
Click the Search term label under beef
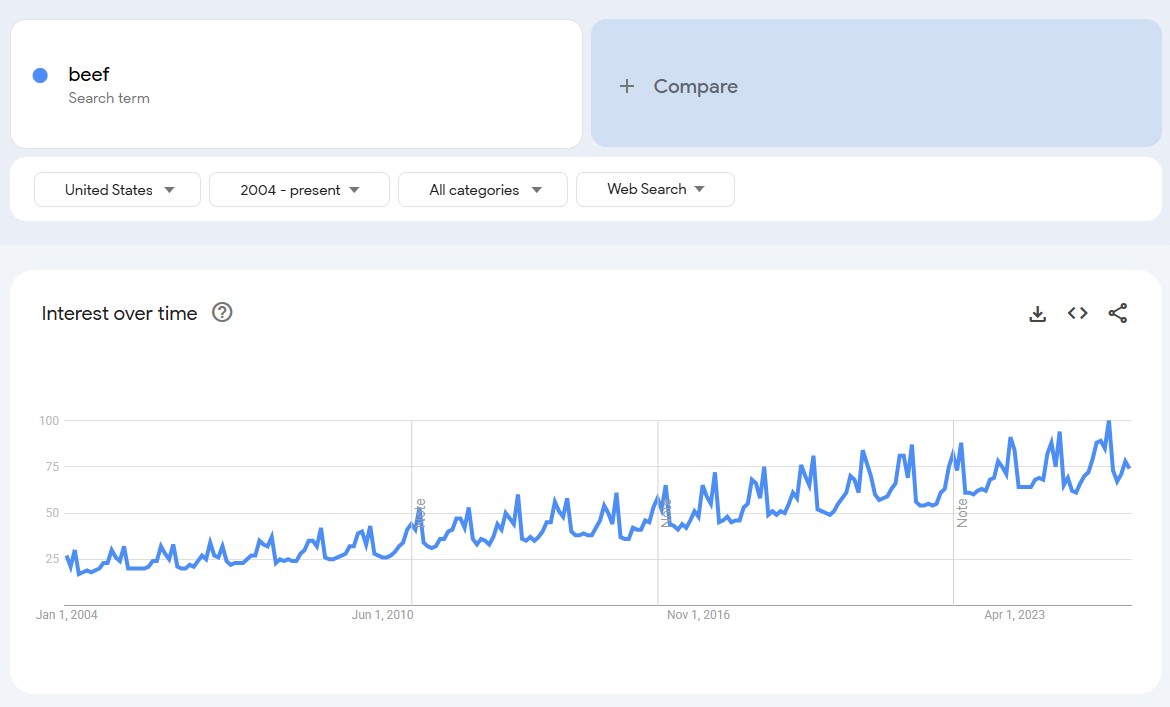pos(109,98)
